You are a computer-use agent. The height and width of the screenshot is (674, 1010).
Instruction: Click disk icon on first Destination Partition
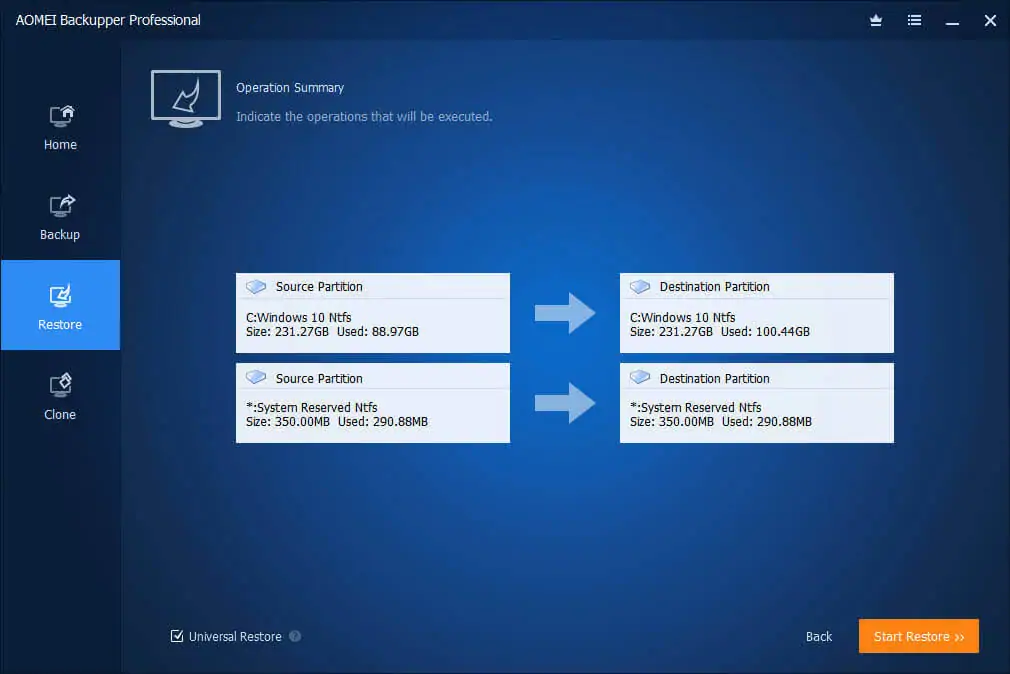click(640, 286)
